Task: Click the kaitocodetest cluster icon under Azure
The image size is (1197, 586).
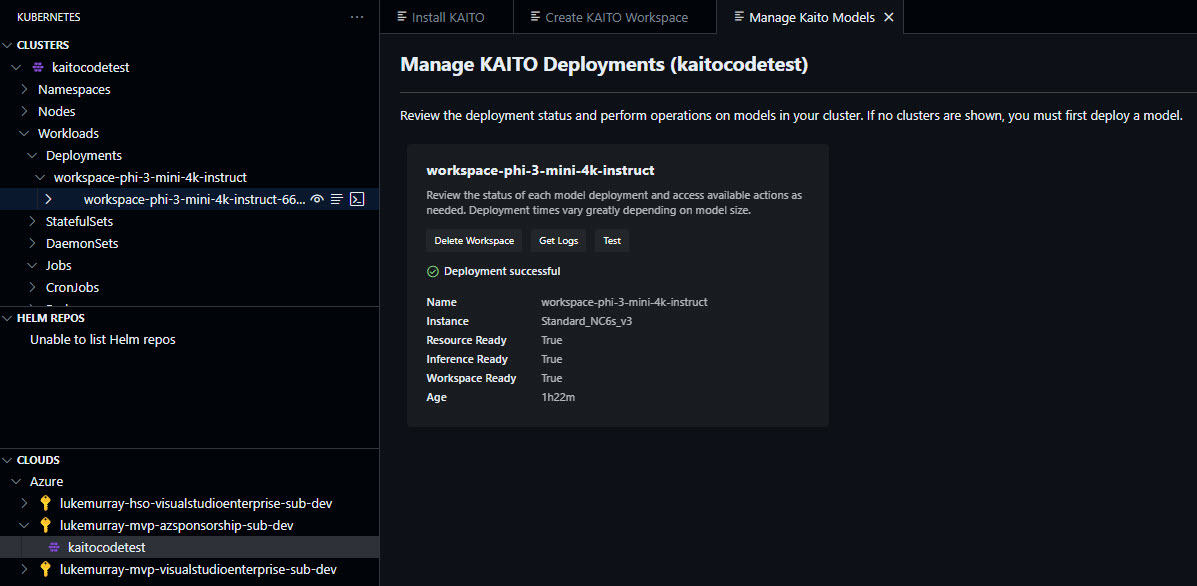Action: tap(53, 547)
